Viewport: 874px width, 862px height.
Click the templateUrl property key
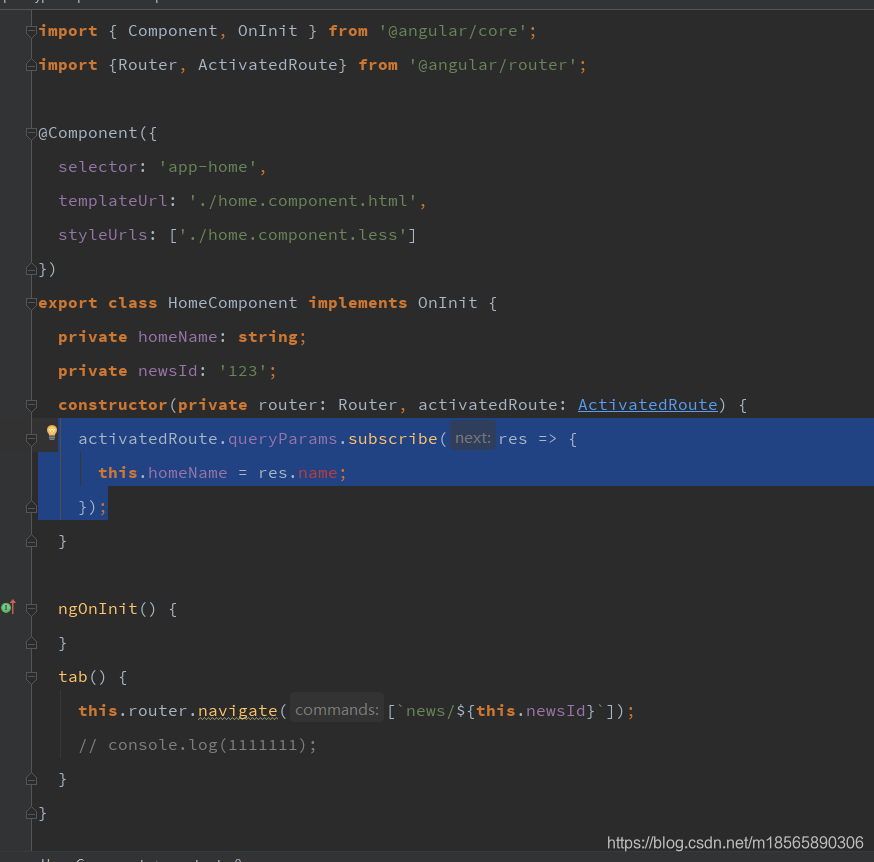[x=113, y=201]
